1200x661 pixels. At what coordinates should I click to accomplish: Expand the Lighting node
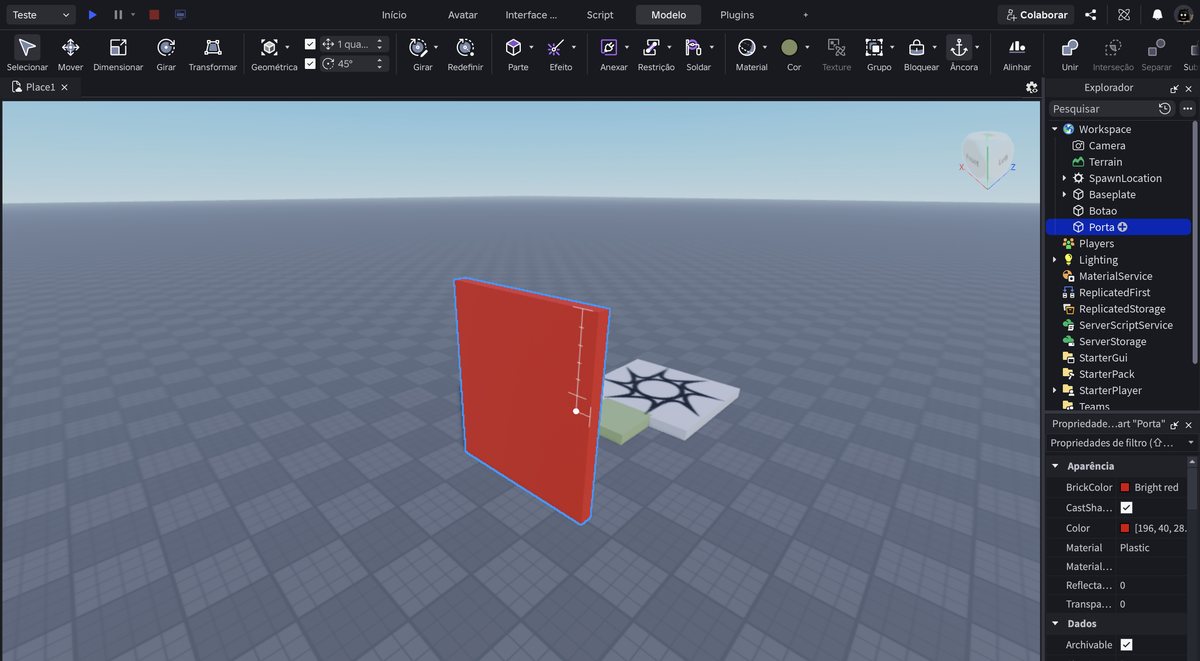[x=1054, y=260]
